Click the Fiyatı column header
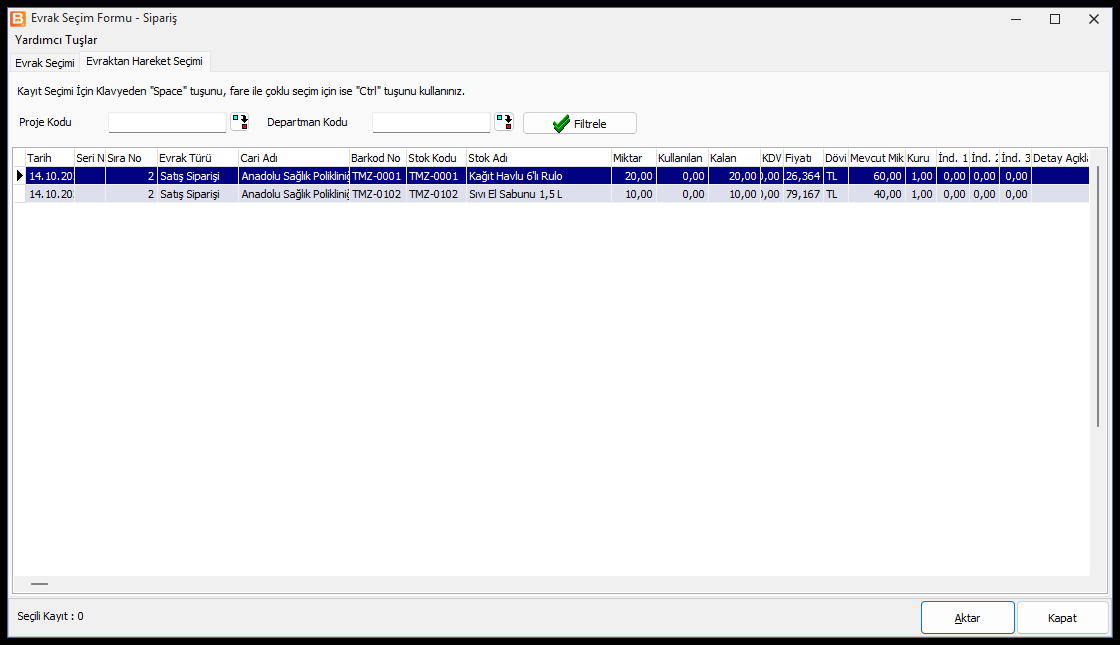Screen dimensions: 1120x645 (x=803, y=158)
